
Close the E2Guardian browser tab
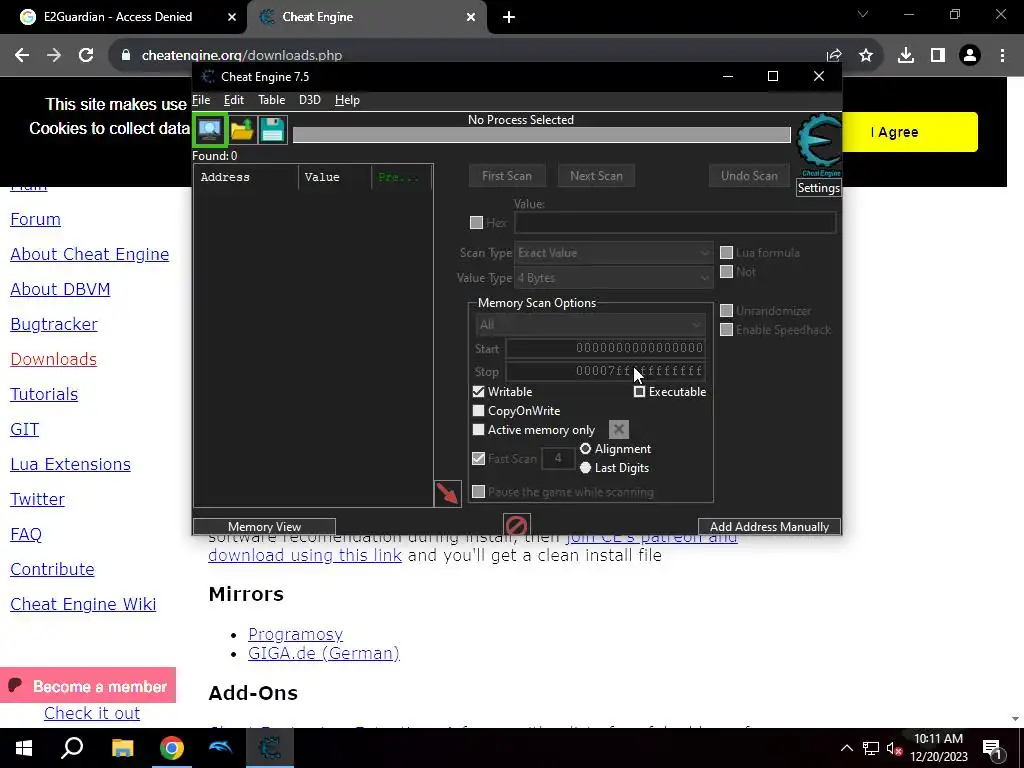(232, 17)
